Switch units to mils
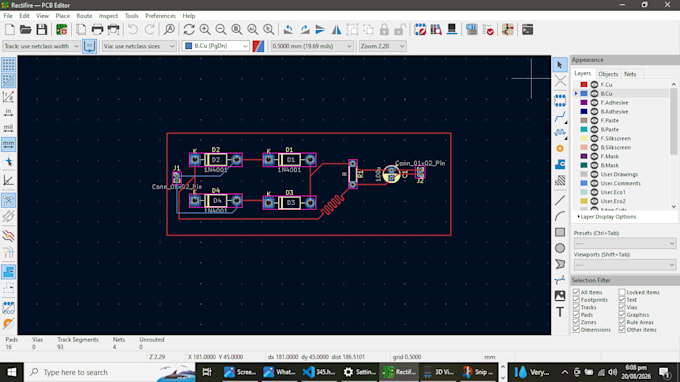The height and width of the screenshot is (382, 680). pyautogui.click(x=8, y=128)
